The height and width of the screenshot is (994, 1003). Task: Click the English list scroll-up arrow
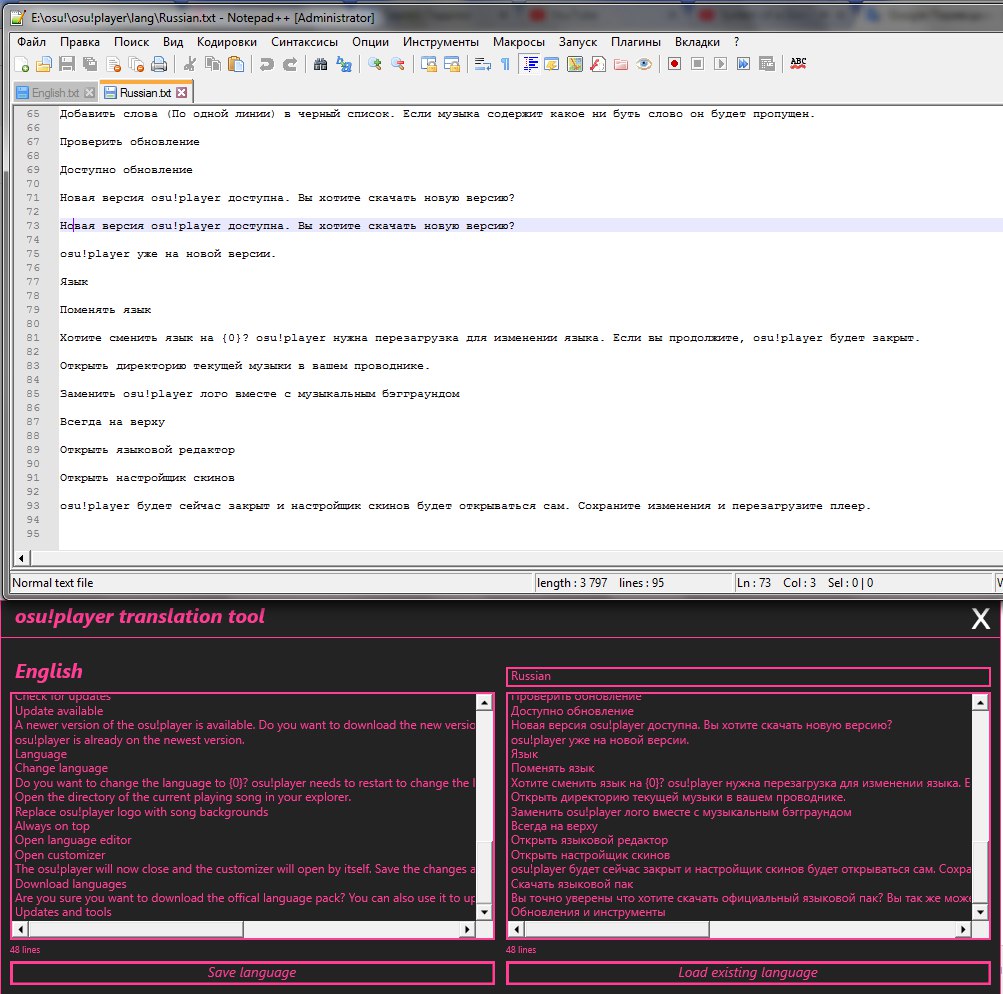coord(484,702)
